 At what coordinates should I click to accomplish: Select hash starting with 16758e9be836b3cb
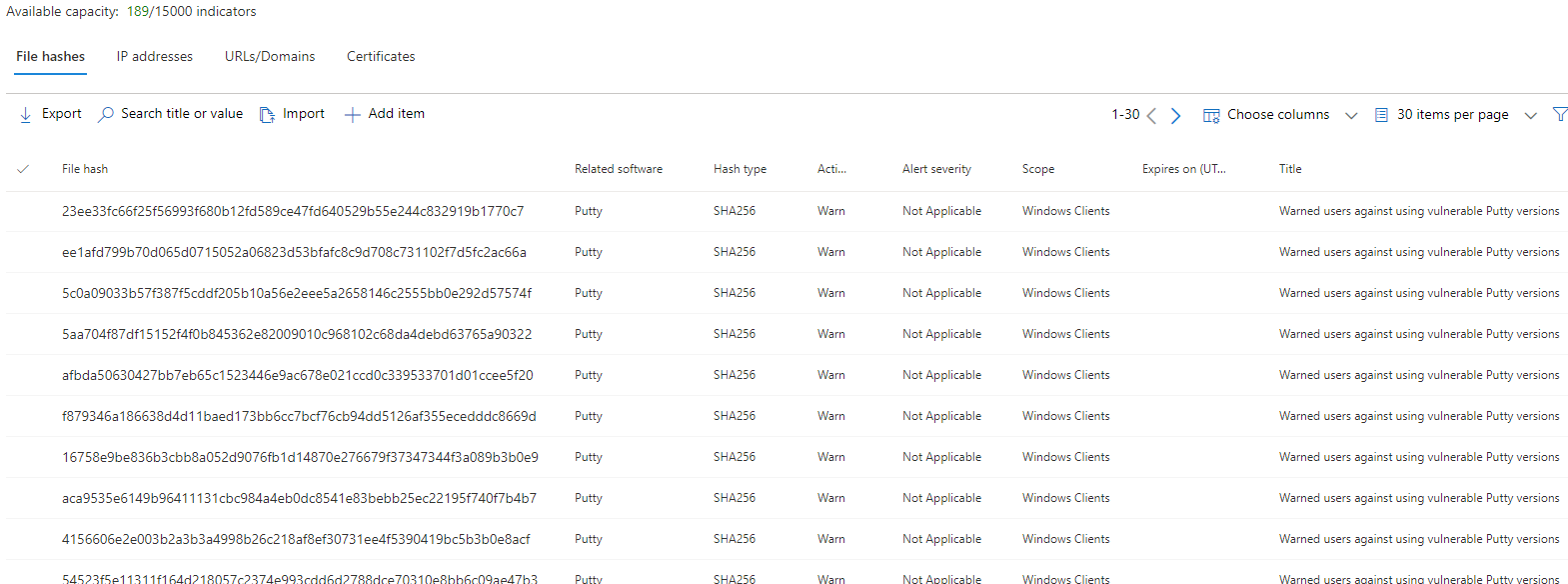coord(300,457)
